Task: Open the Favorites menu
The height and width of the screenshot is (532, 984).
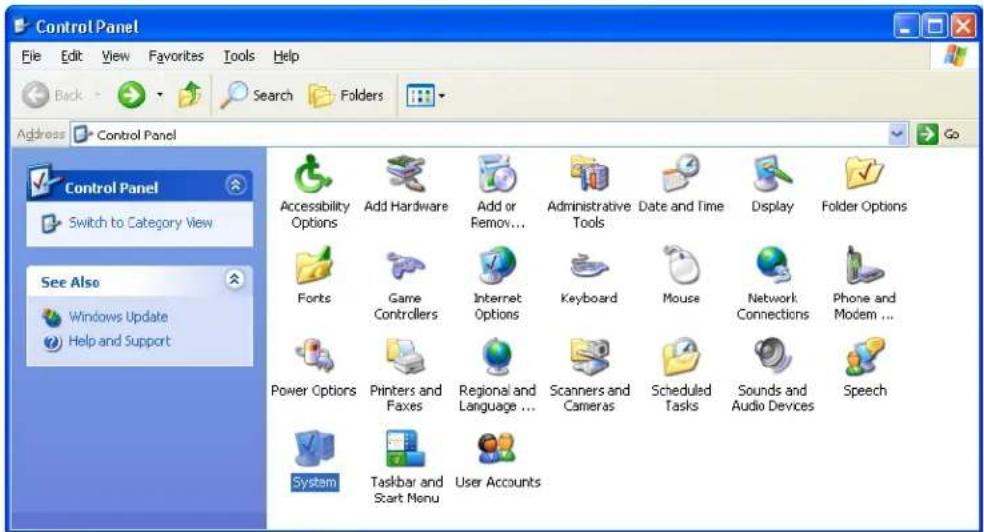Action: (176, 56)
